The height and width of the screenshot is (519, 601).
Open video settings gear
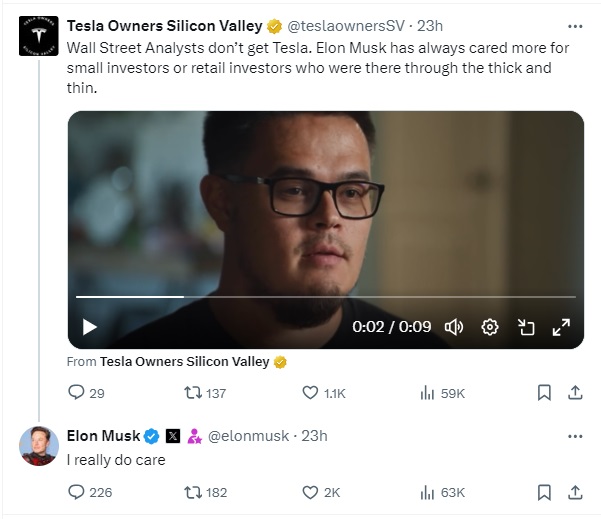tap(489, 326)
